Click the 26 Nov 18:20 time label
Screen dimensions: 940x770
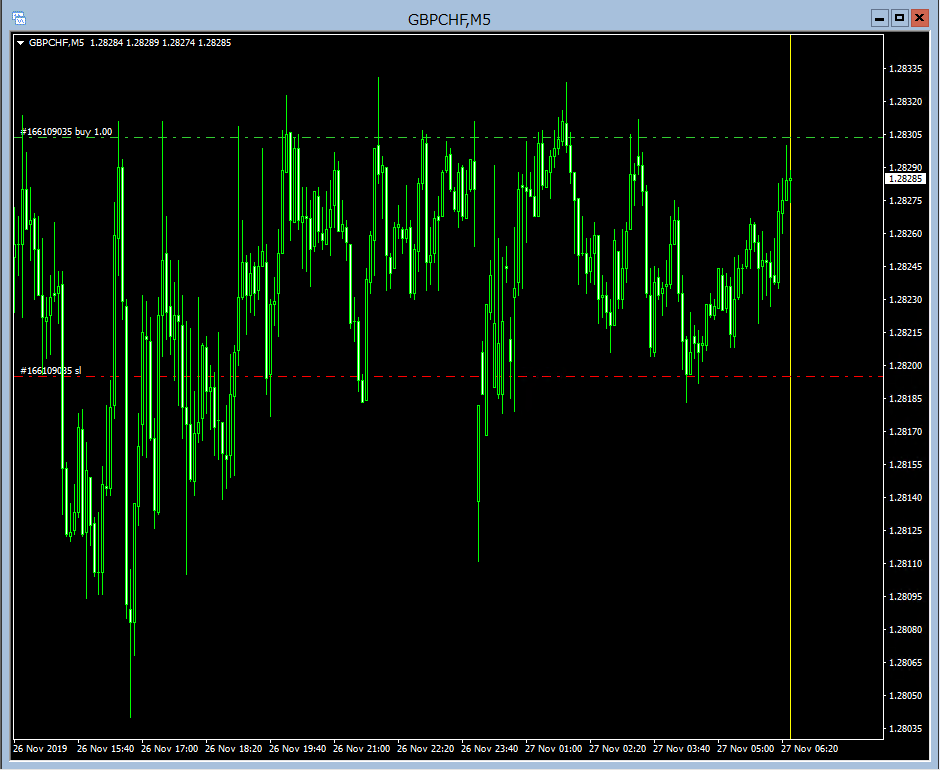[x=234, y=748]
